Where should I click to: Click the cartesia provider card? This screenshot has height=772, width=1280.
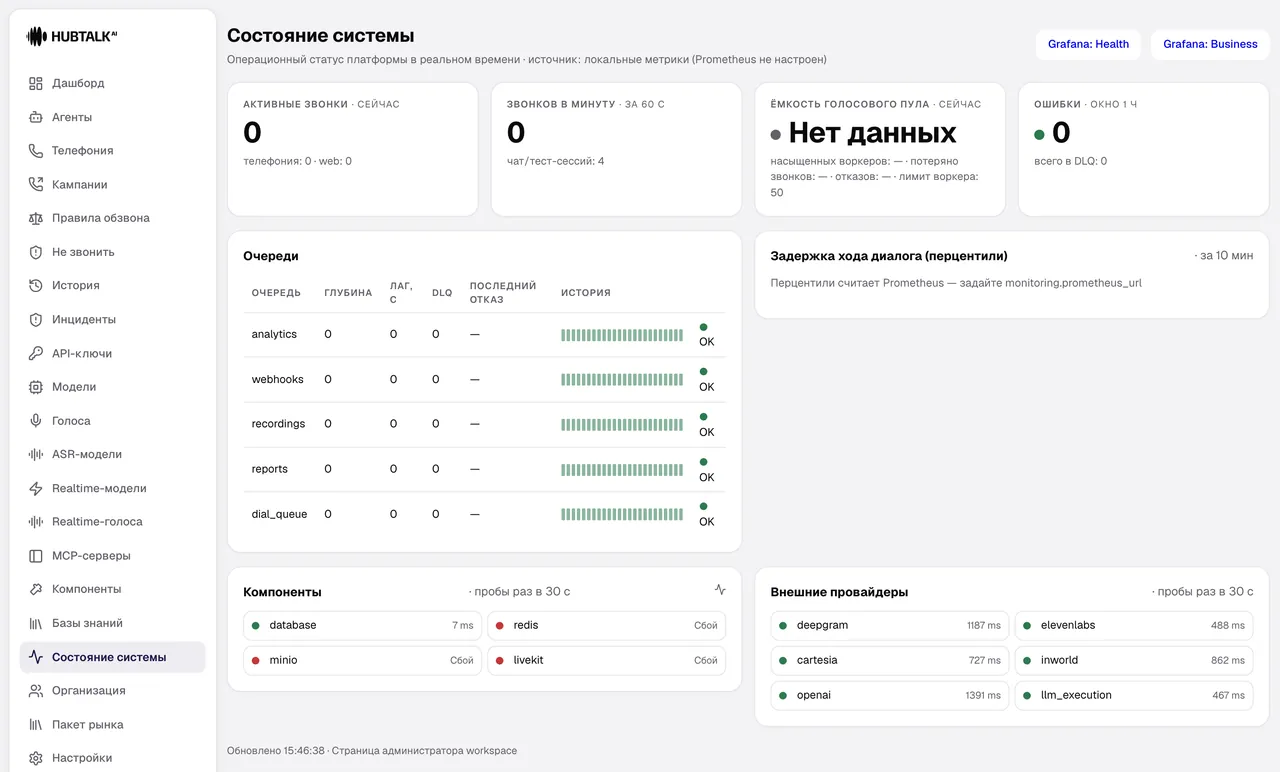point(890,660)
